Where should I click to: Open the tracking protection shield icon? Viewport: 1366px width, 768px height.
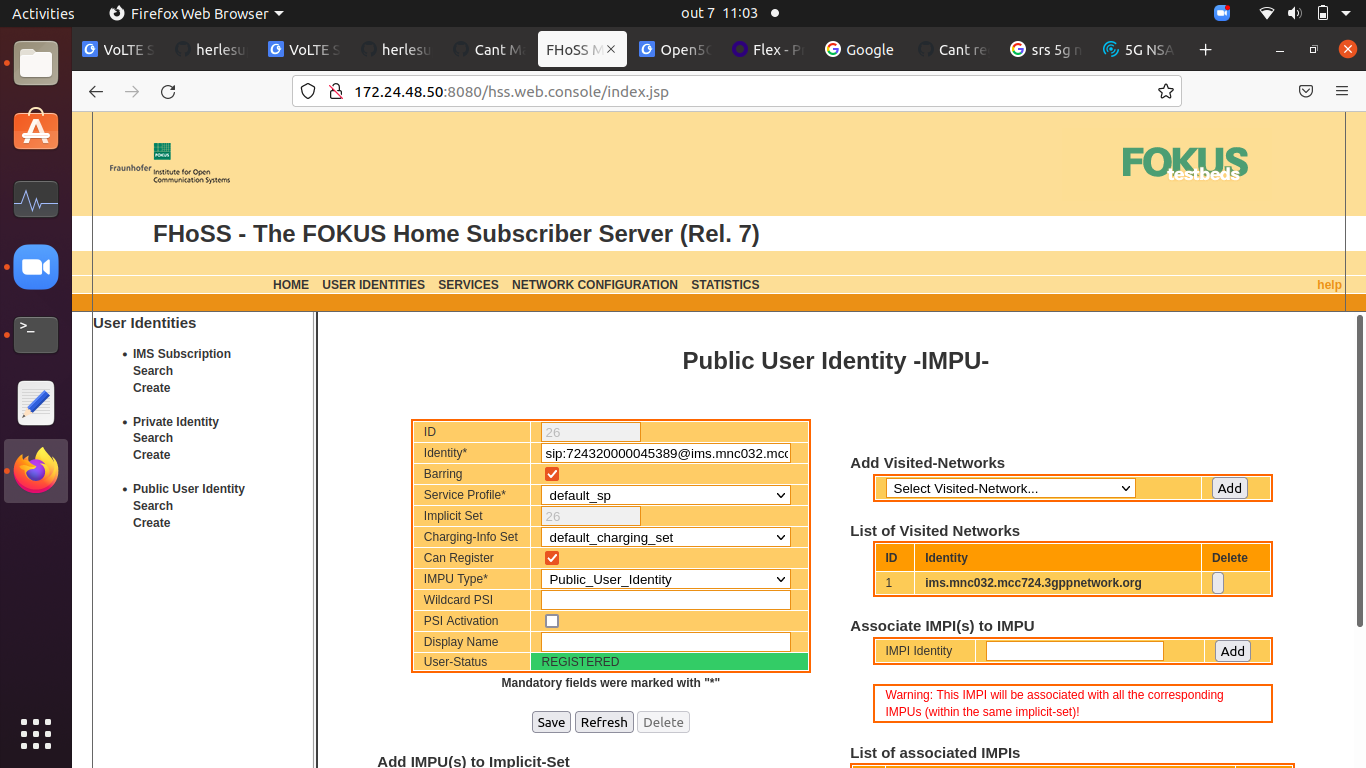point(307,91)
